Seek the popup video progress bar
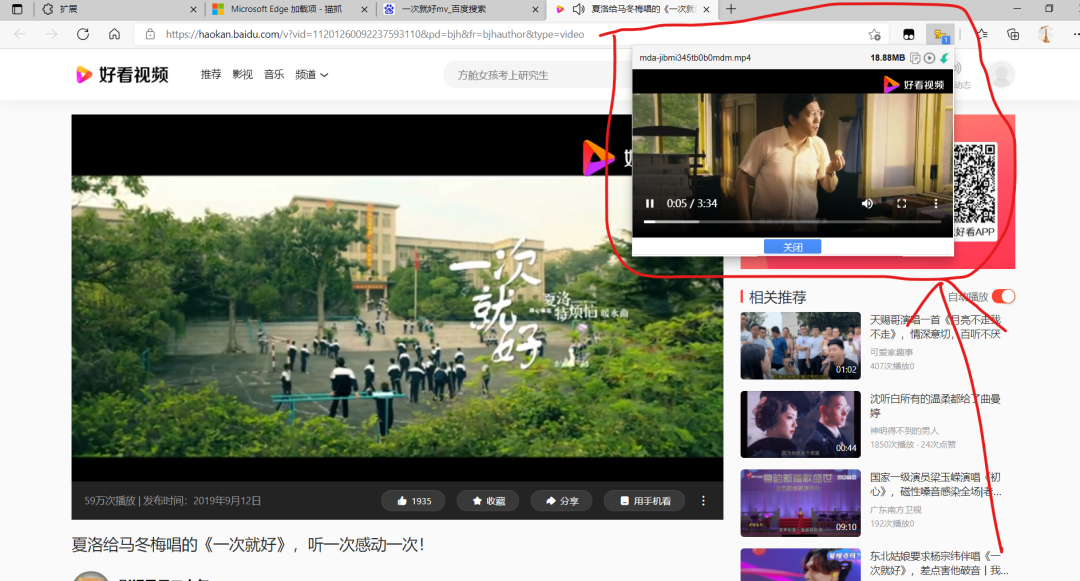Viewport: 1080px width, 581px height. point(792,222)
